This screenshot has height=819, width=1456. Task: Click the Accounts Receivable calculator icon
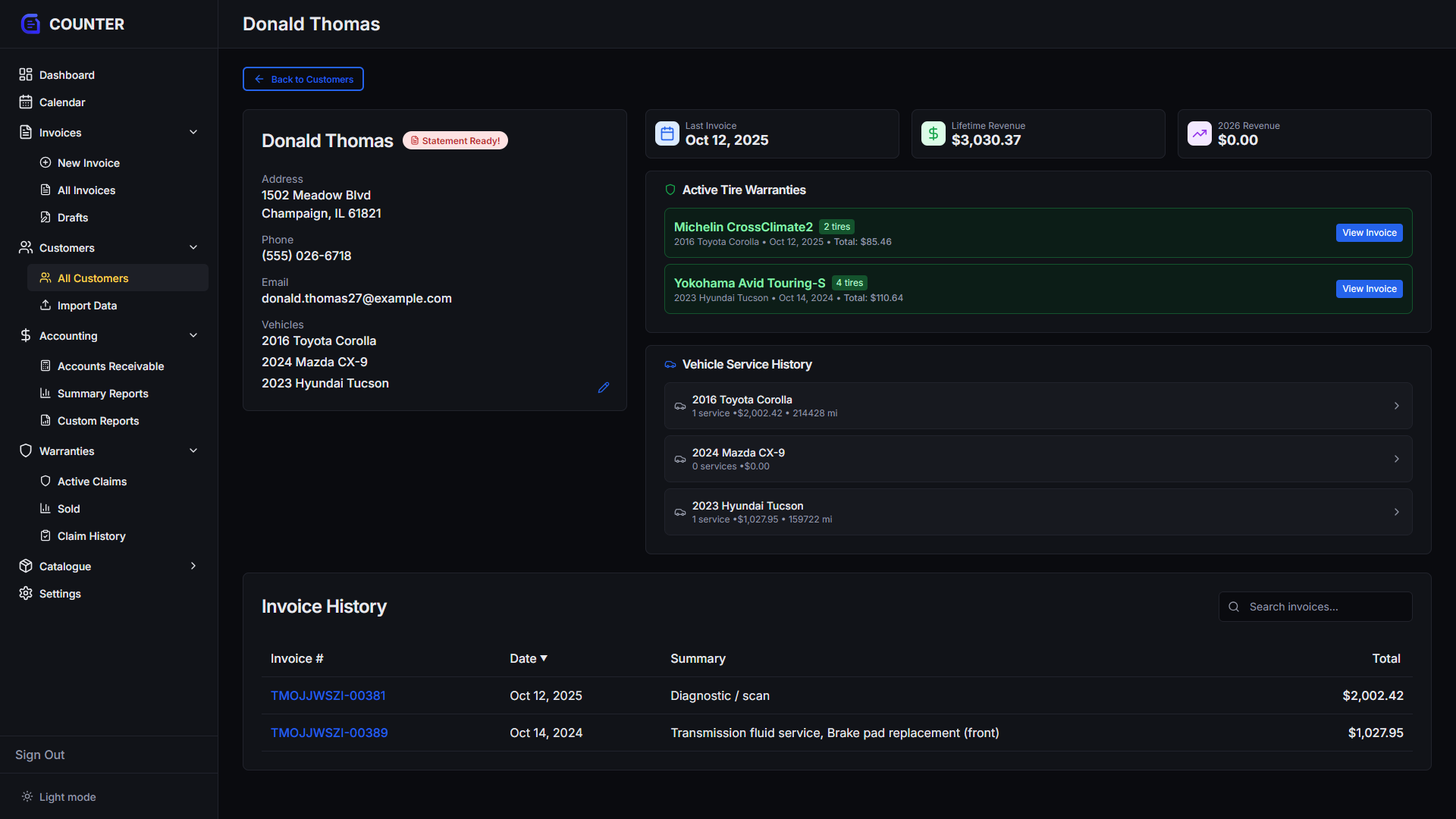tap(45, 366)
